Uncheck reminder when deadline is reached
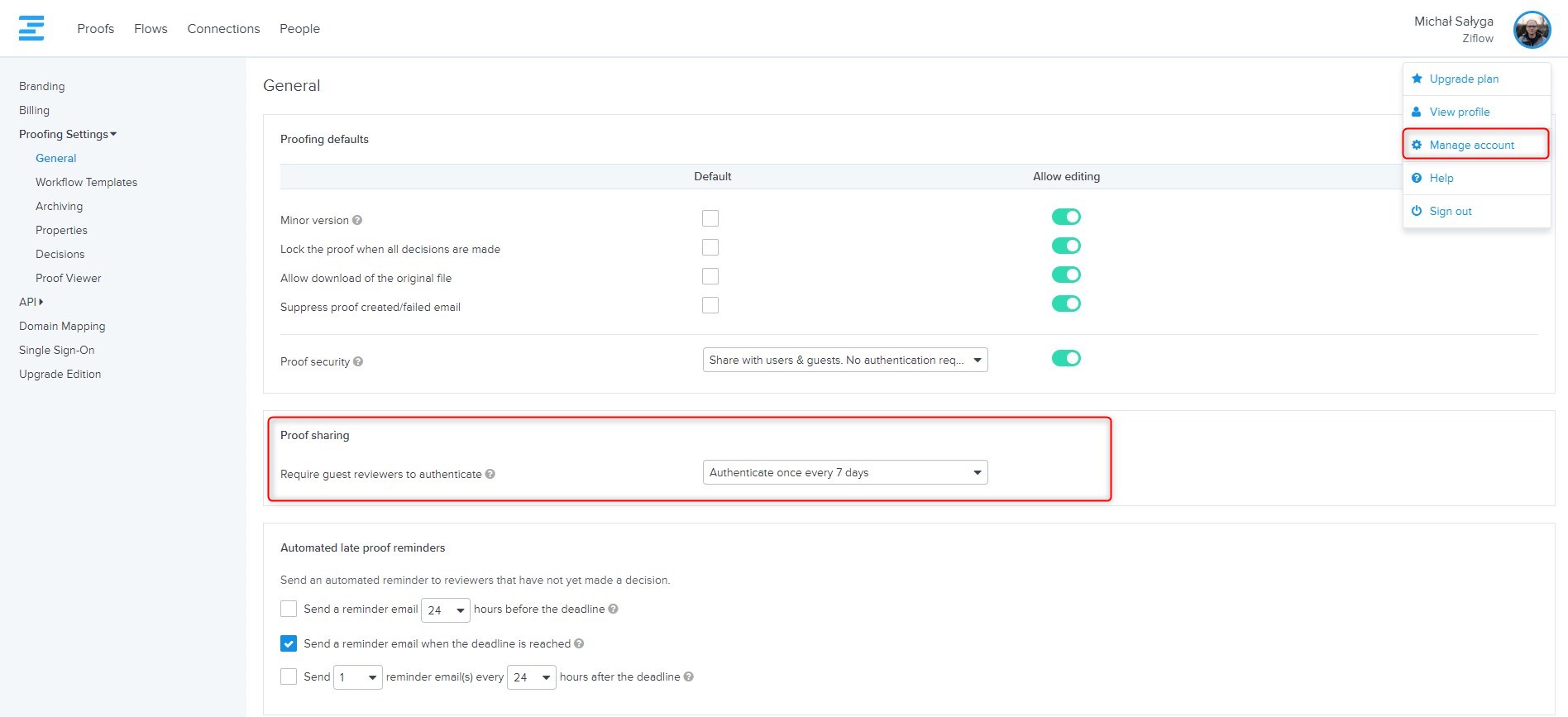The height and width of the screenshot is (717, 1568). click(x=289, y=643)
